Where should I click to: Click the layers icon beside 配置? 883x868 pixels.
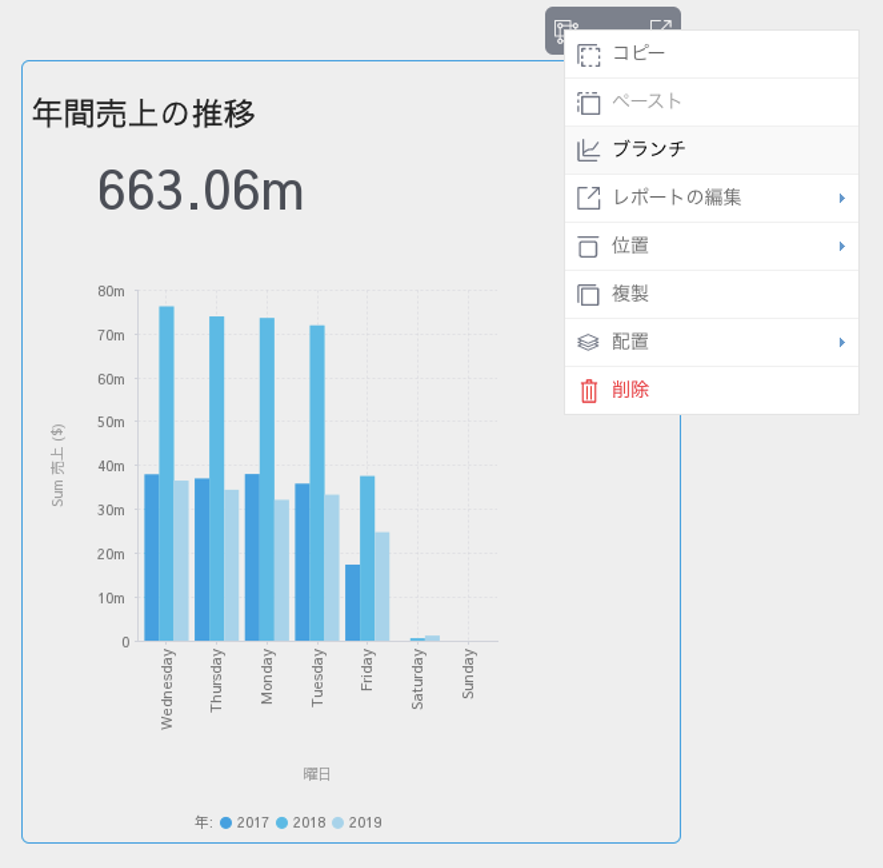click(589, 342)
